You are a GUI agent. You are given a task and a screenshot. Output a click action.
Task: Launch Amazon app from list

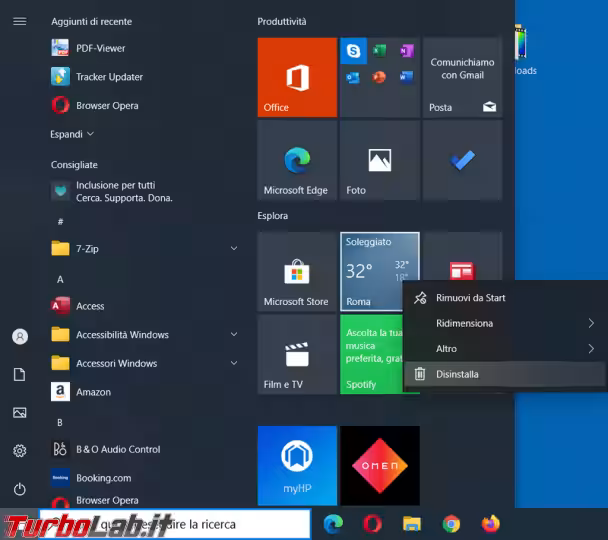coord(81,392)
